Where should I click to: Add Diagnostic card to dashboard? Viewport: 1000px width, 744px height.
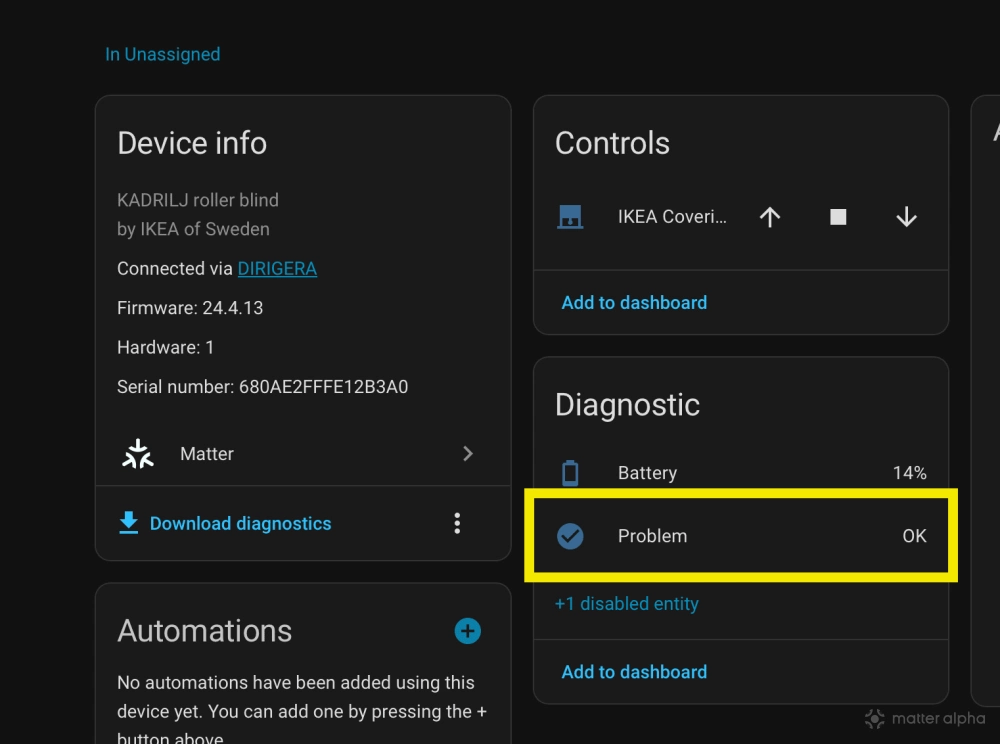pyautogui.click(x=634, y=672)
